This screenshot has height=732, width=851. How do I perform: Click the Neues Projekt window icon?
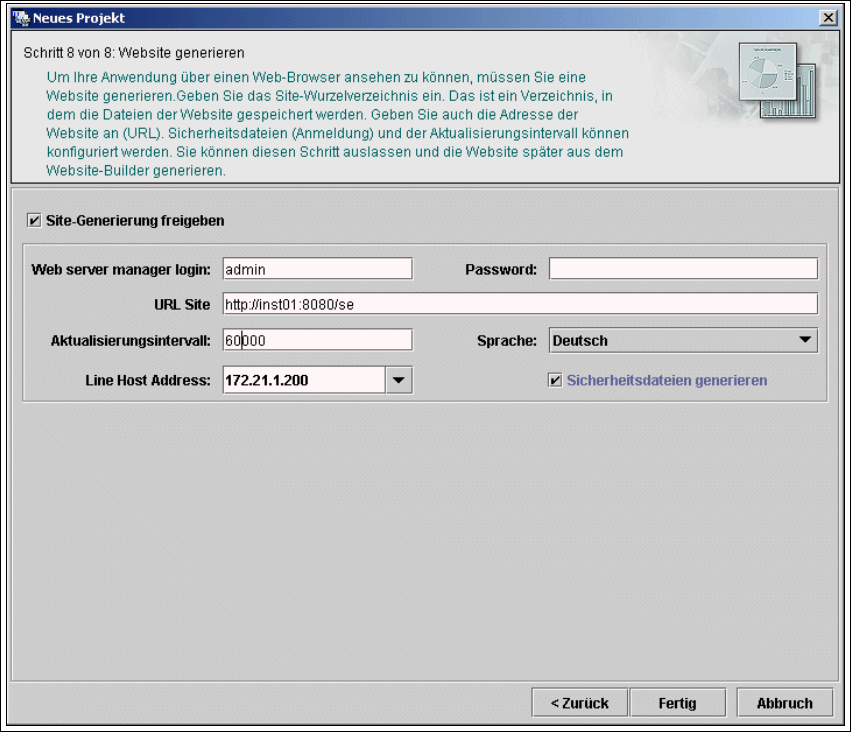coord(21,18)
